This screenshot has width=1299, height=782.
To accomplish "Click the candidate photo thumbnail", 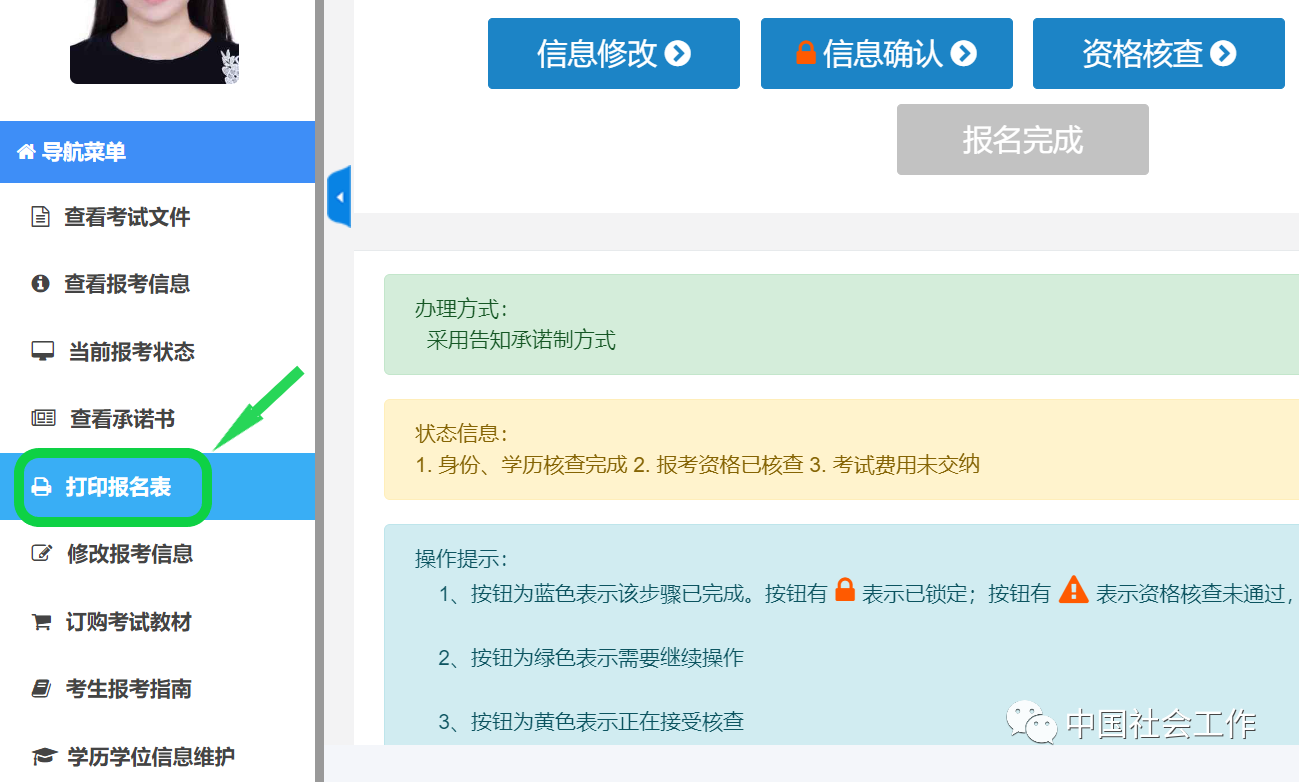I will (154, 40).
